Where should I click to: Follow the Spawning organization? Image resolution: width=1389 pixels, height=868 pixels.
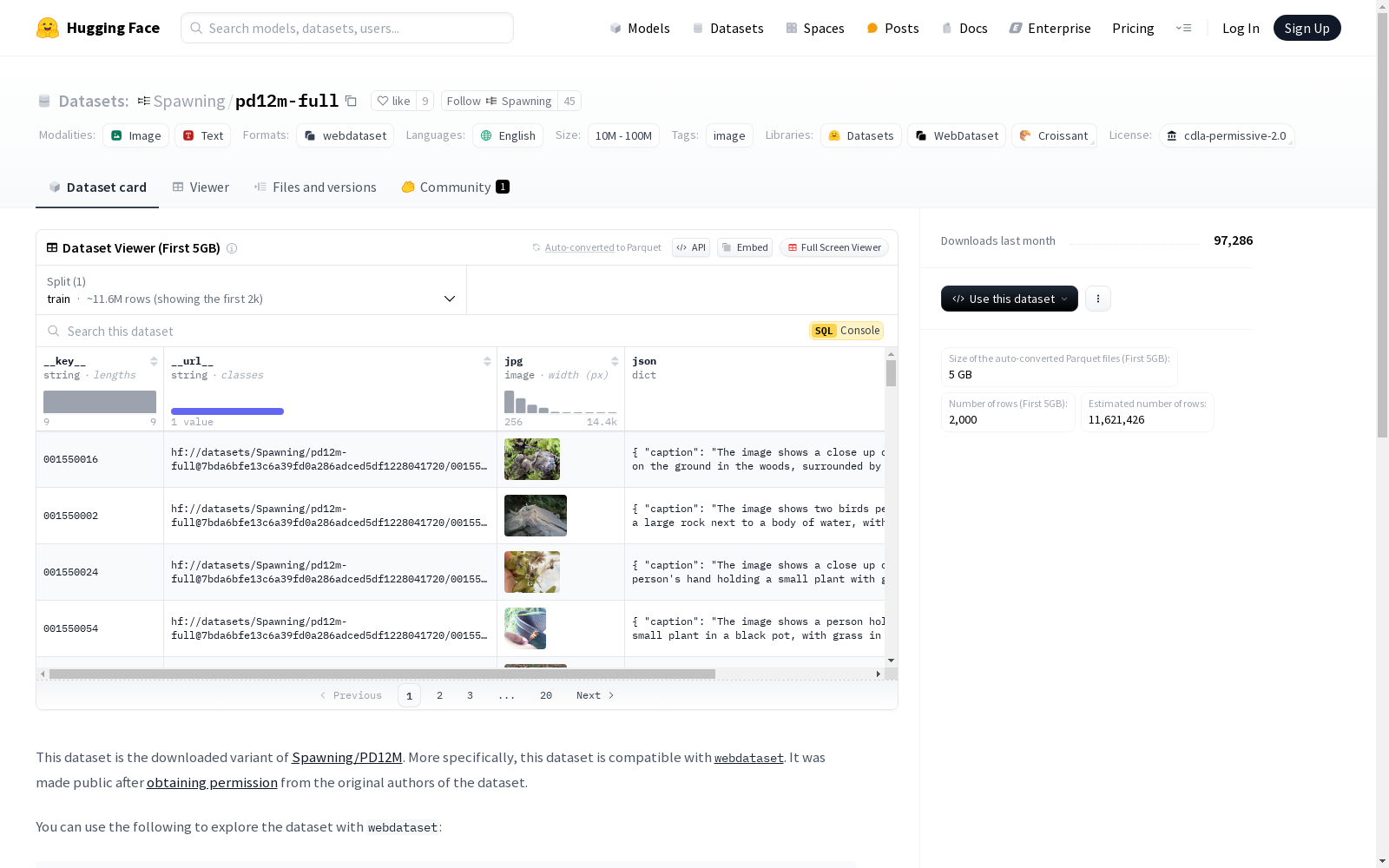[x=499, y=101]
